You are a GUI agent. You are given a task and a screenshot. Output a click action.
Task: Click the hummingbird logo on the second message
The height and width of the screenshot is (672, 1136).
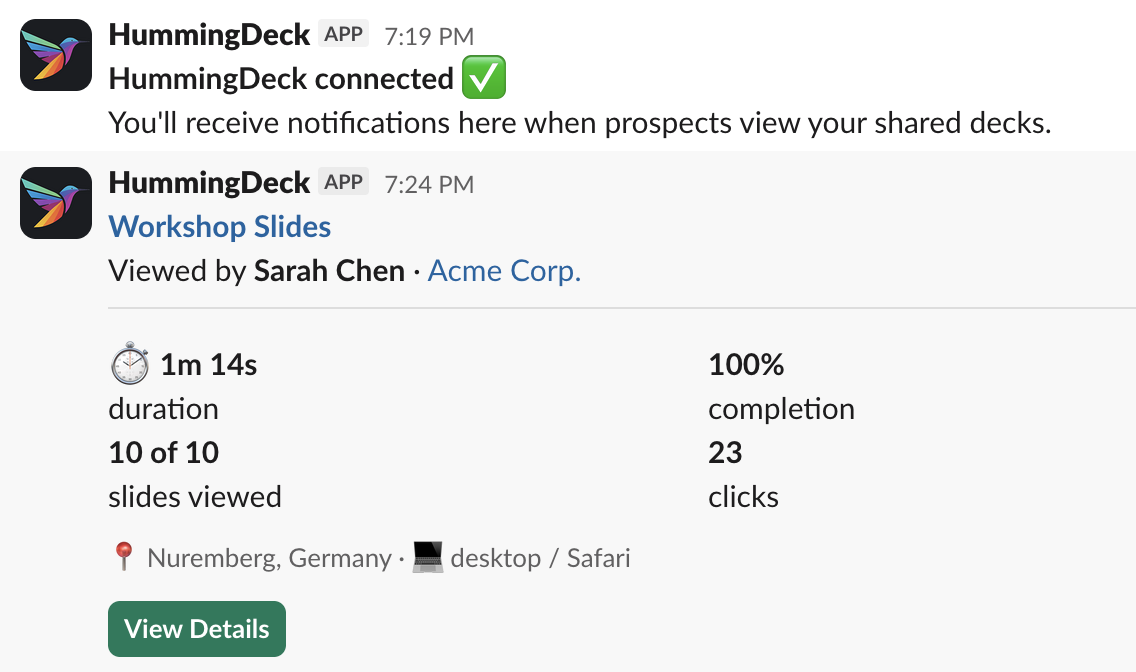(55, 203)
